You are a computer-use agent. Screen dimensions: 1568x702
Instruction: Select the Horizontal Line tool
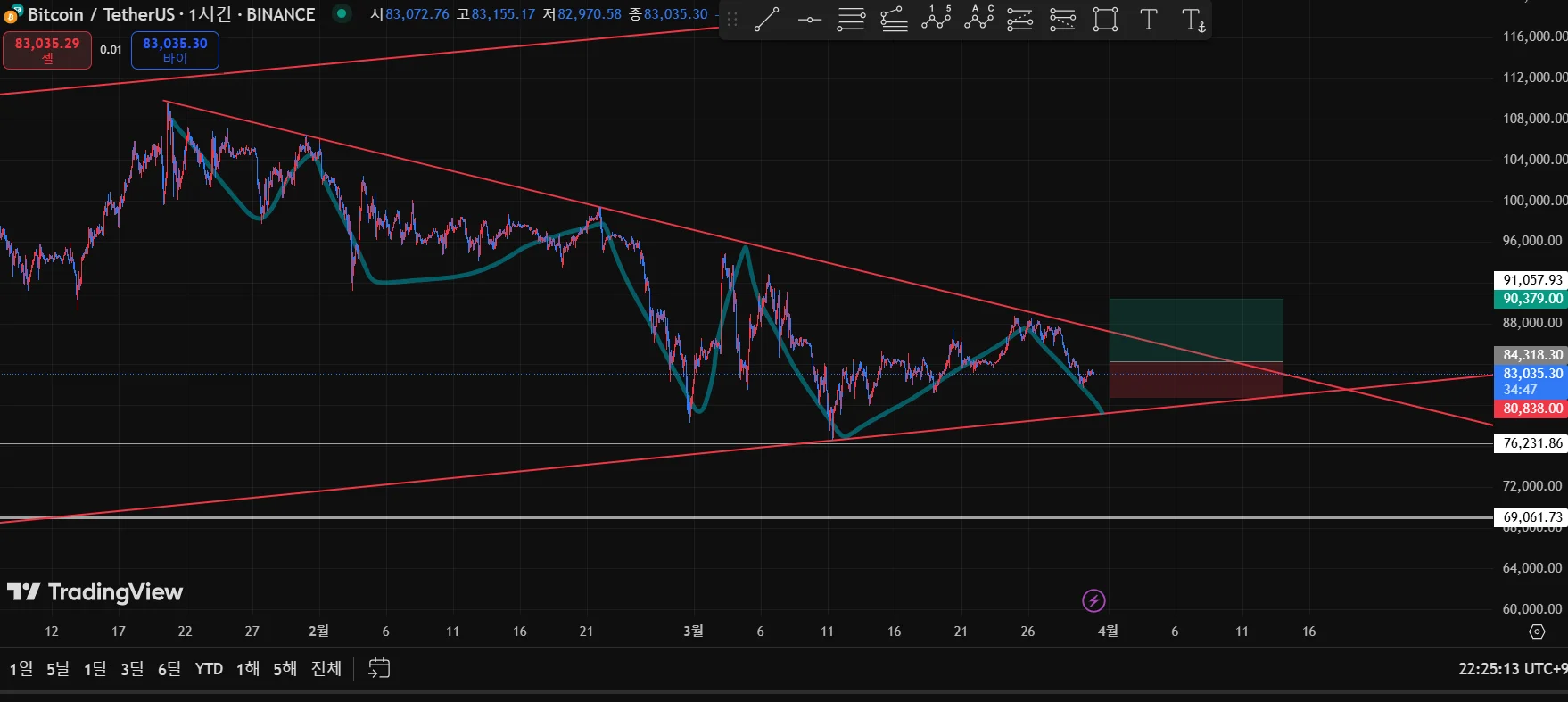tap(809, 20)
